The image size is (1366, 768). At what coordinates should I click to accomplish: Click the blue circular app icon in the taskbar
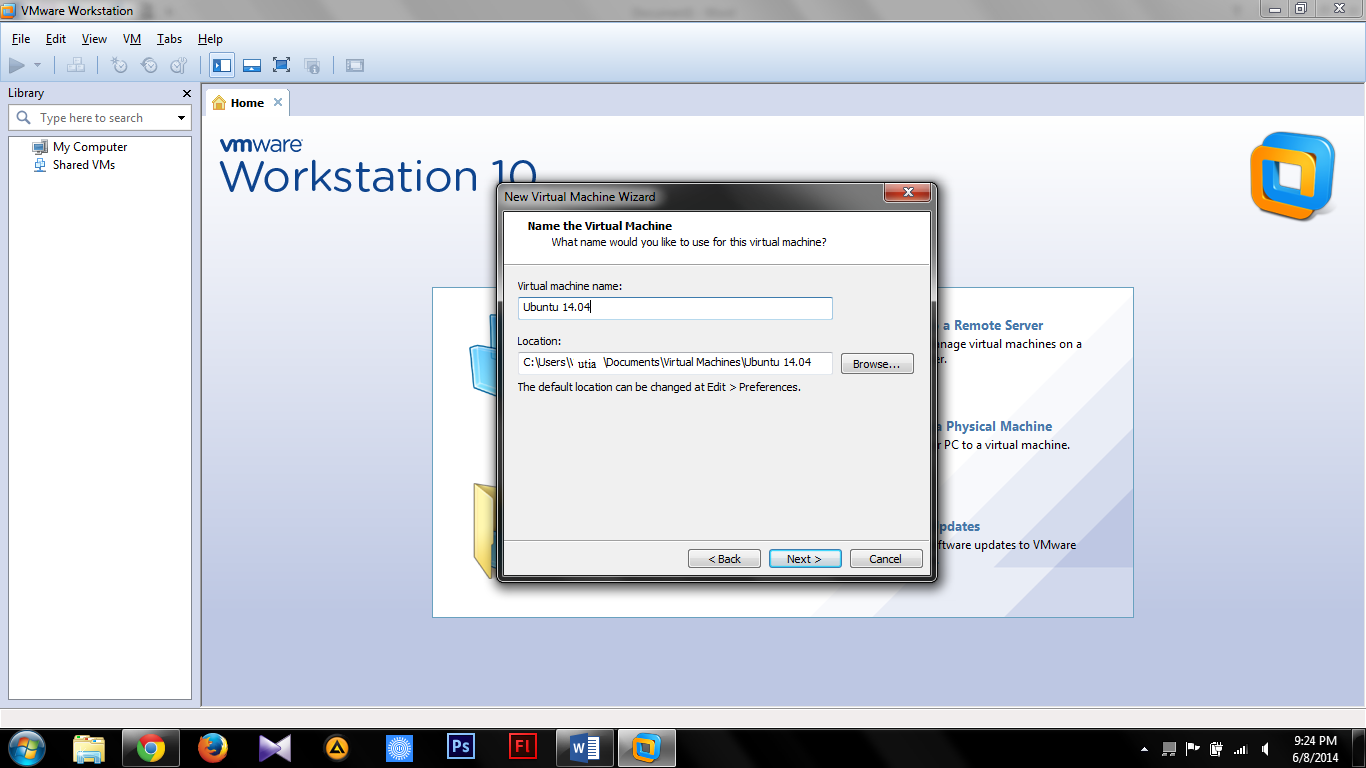coord(399,748)
